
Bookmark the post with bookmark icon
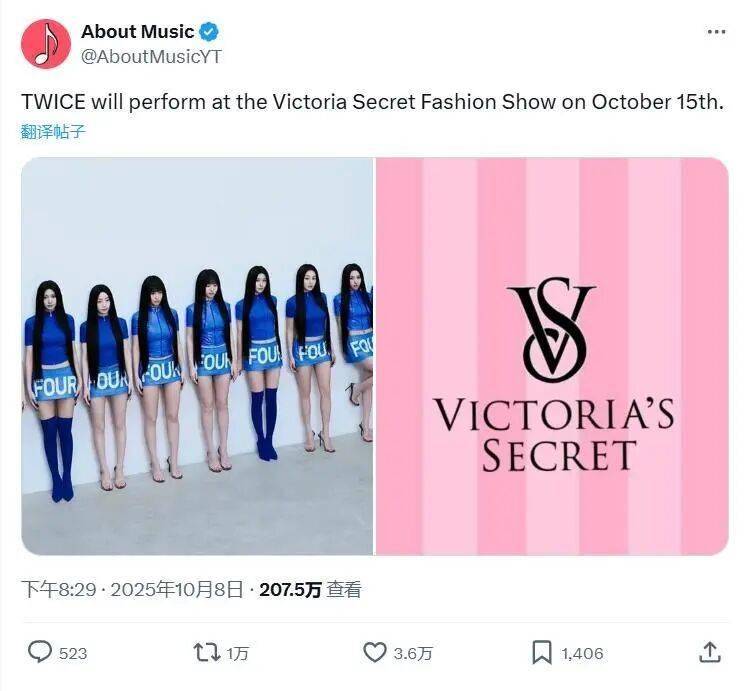click(x=541, y=652)
